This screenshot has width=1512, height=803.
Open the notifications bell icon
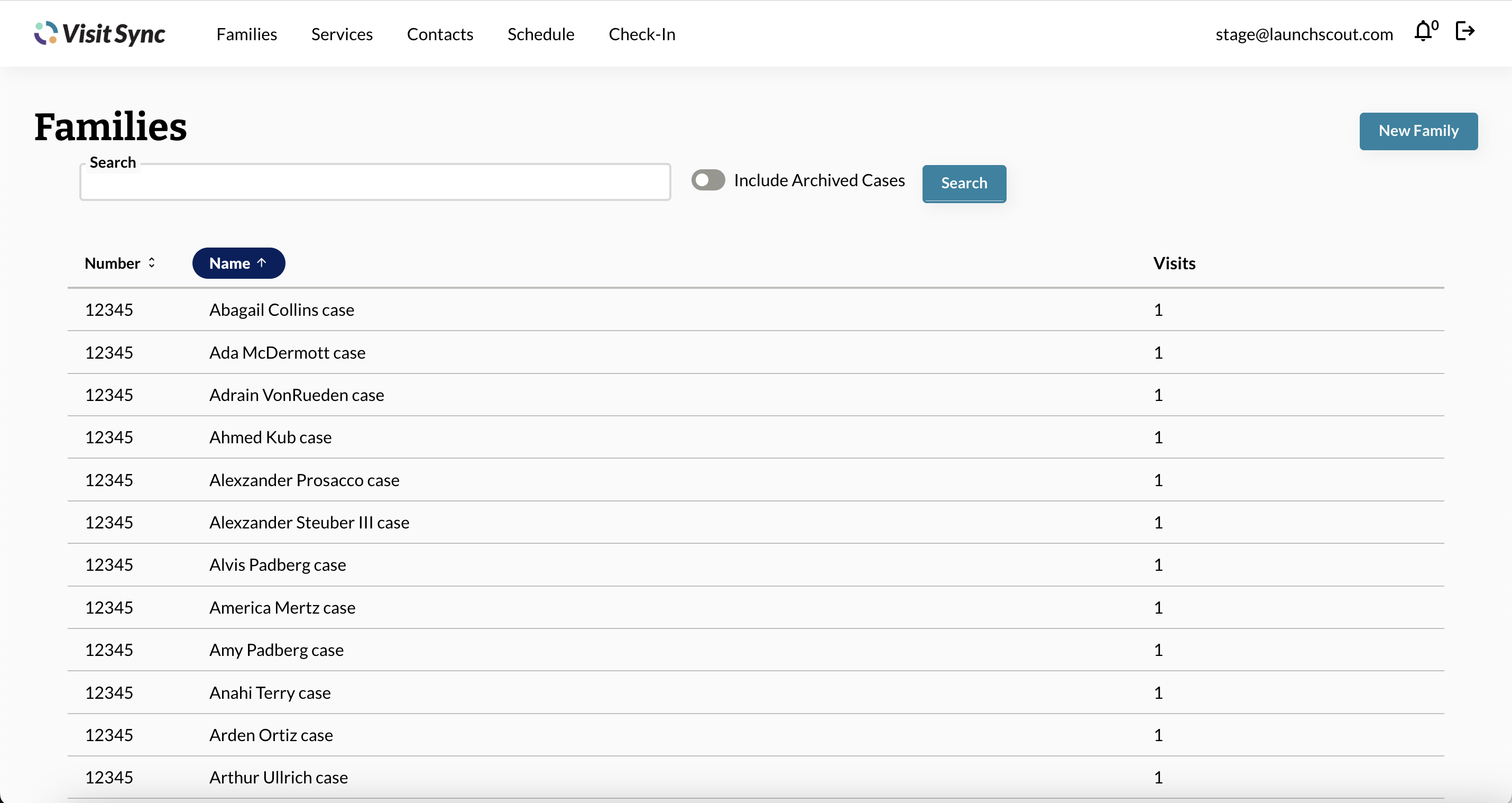pos(1423,31)
